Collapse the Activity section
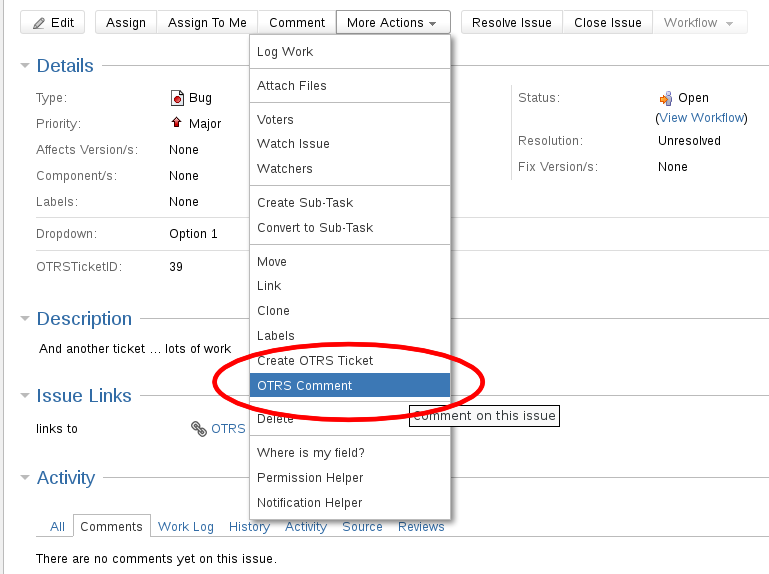Viewport: 769px width, 574px height. point(25,478)
